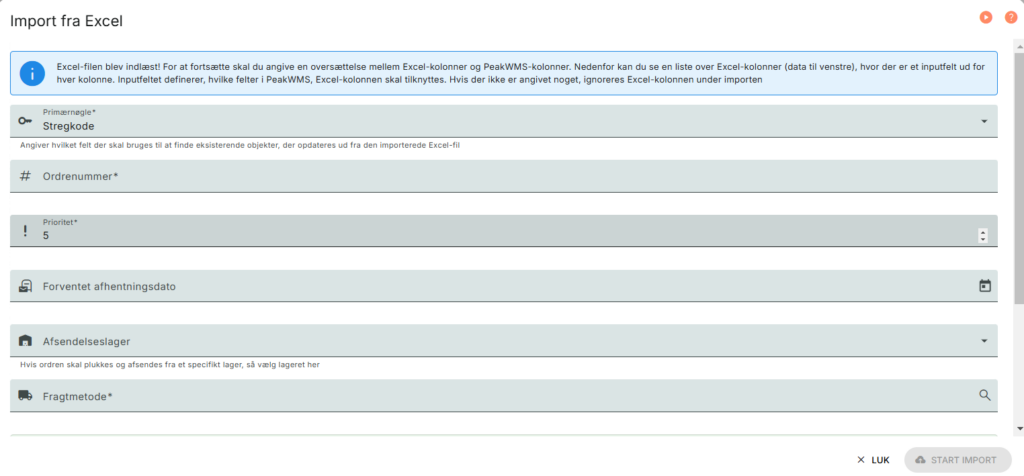Click the warehouse icon beside Afsendelseslager

[25, 341]
